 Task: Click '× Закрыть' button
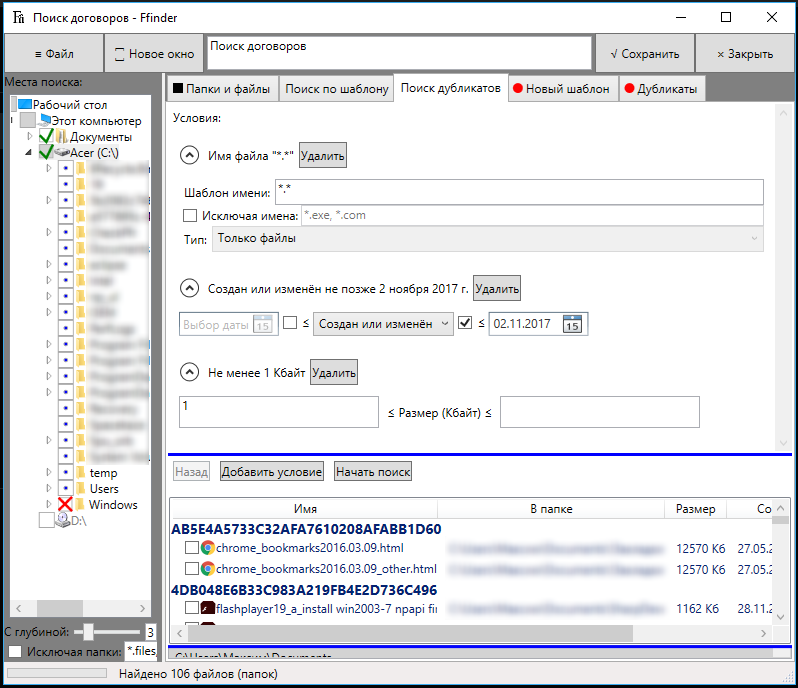click(745, 53)
